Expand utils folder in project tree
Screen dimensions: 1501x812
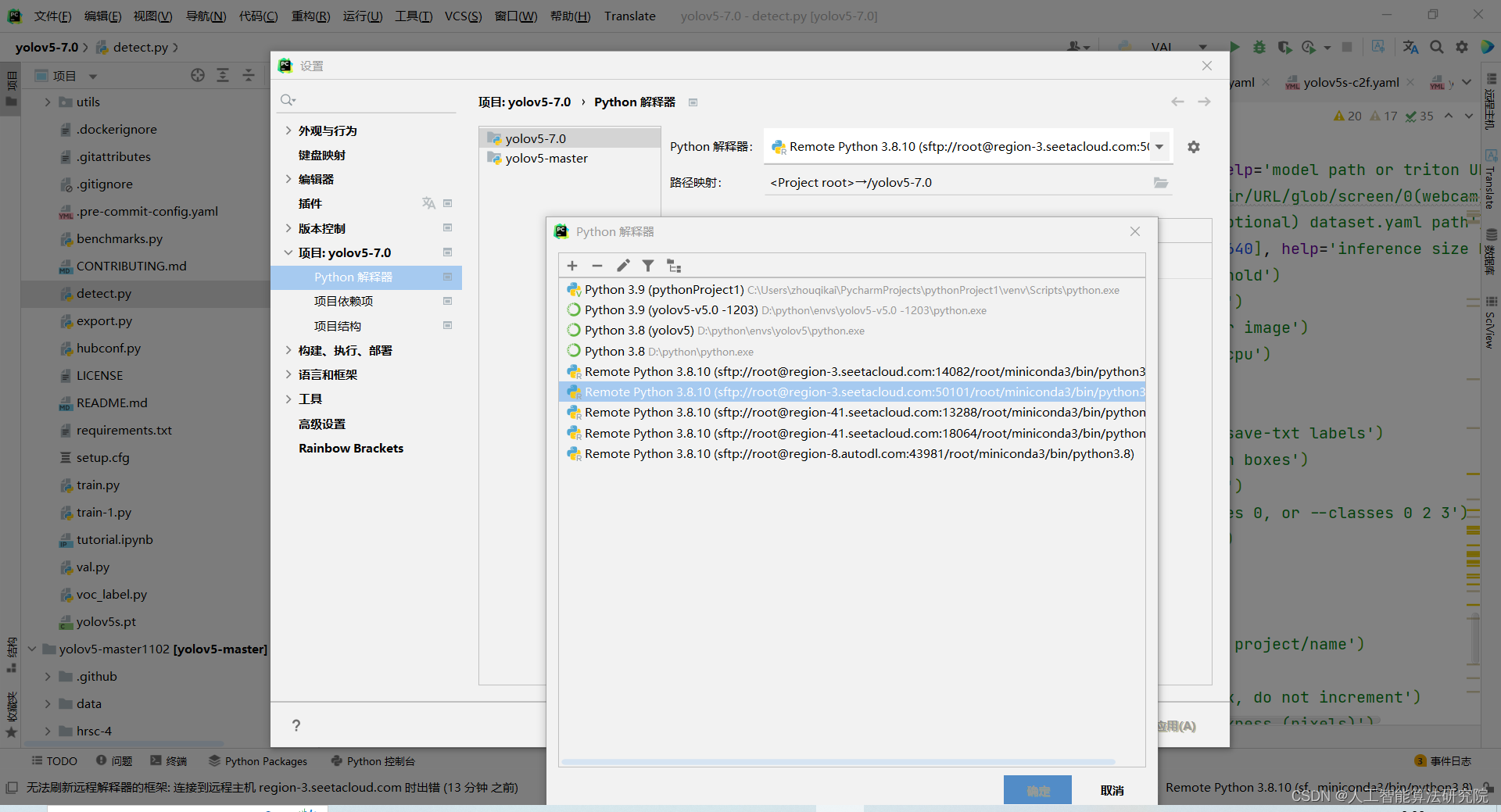[48, 102]
